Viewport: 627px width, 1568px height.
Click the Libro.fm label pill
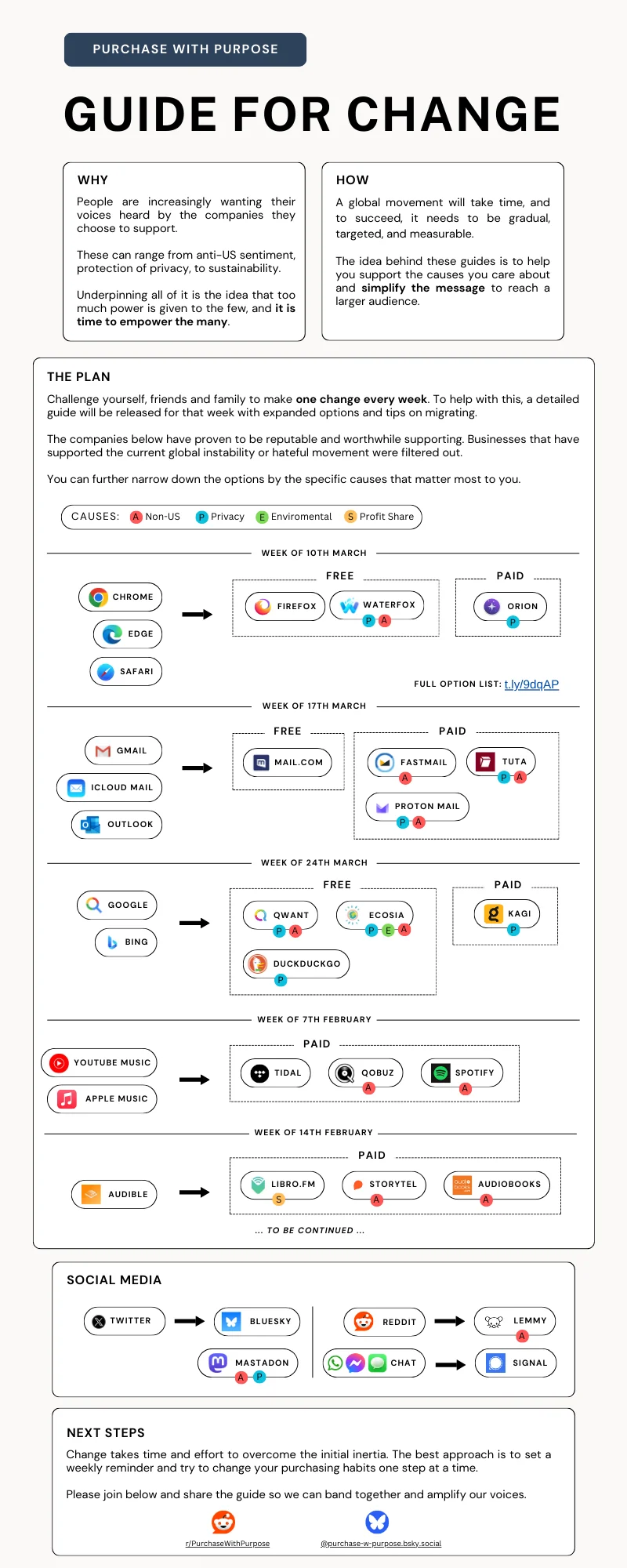click(x=282, y=1184)
